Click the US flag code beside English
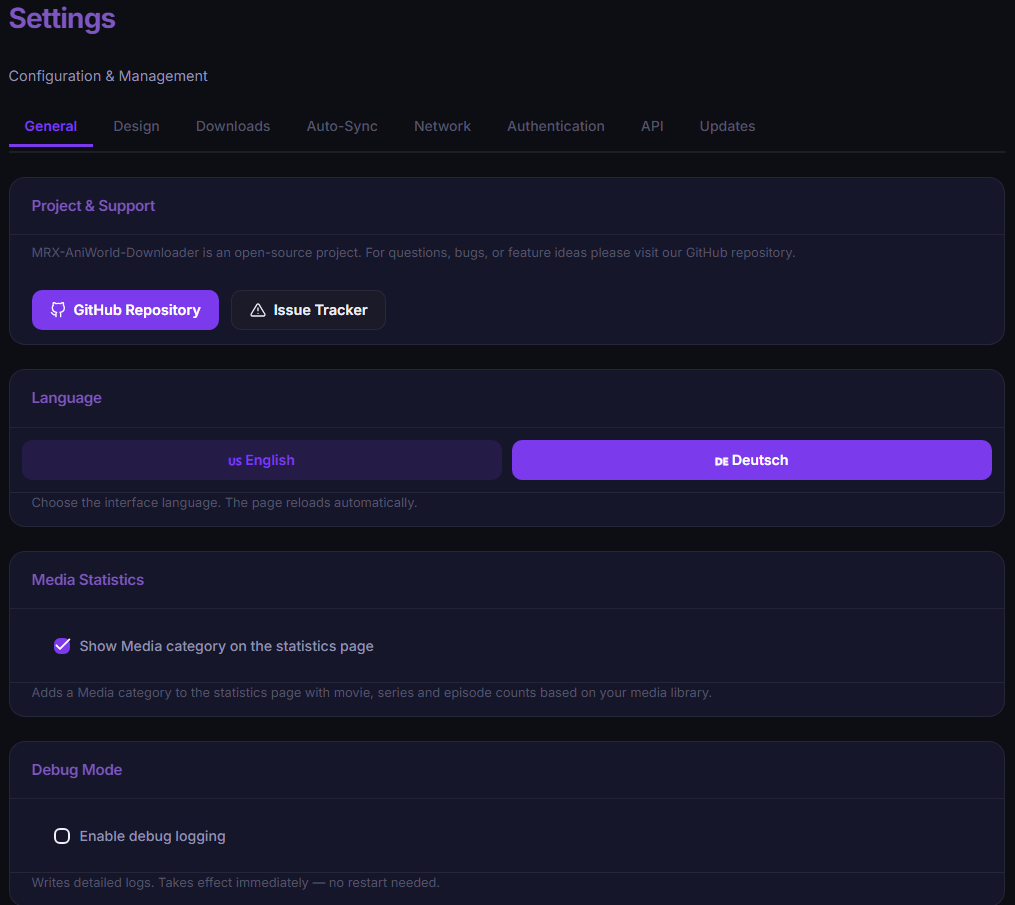The height and width of the screenshot is (905, 1015). [235, 461]
